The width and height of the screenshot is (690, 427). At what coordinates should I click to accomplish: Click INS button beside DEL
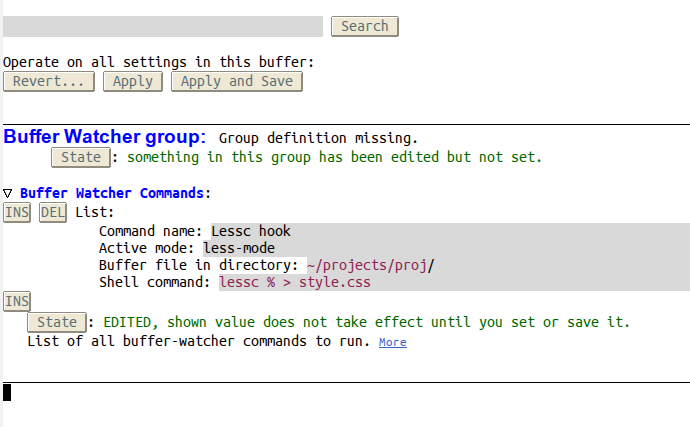17,213
